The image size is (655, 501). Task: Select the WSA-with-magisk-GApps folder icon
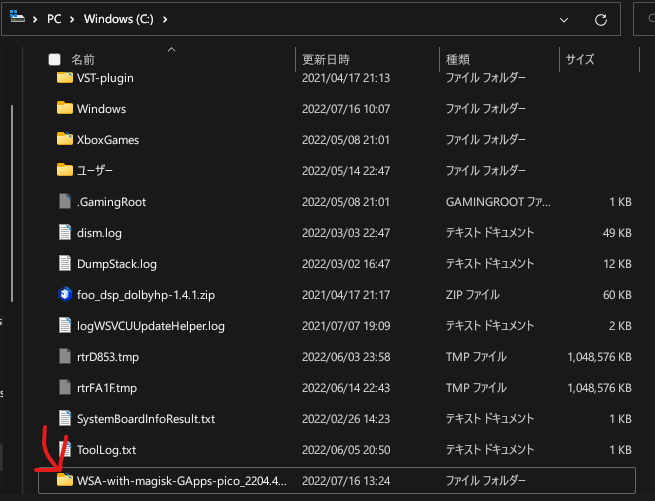pyautogui.click(x=65, y=480)
